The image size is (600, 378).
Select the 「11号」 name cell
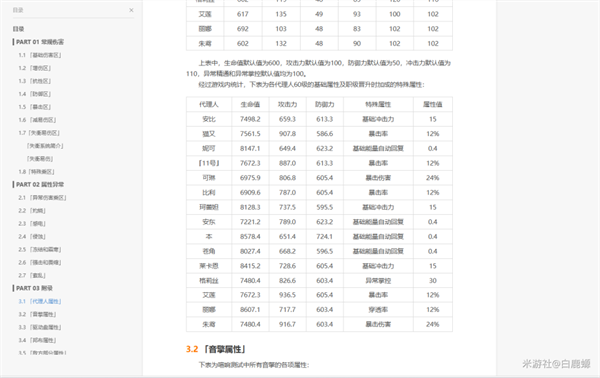pos(209,163)
